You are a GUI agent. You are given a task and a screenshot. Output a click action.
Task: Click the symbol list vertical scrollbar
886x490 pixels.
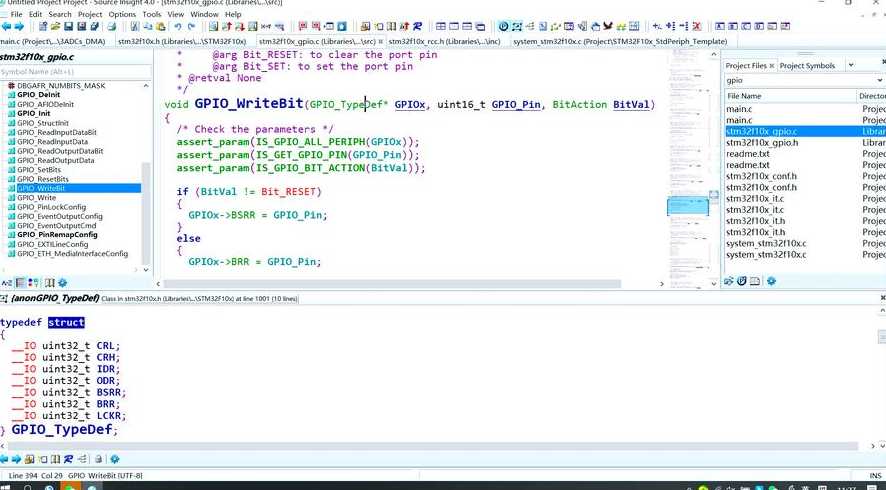[146, 213]
